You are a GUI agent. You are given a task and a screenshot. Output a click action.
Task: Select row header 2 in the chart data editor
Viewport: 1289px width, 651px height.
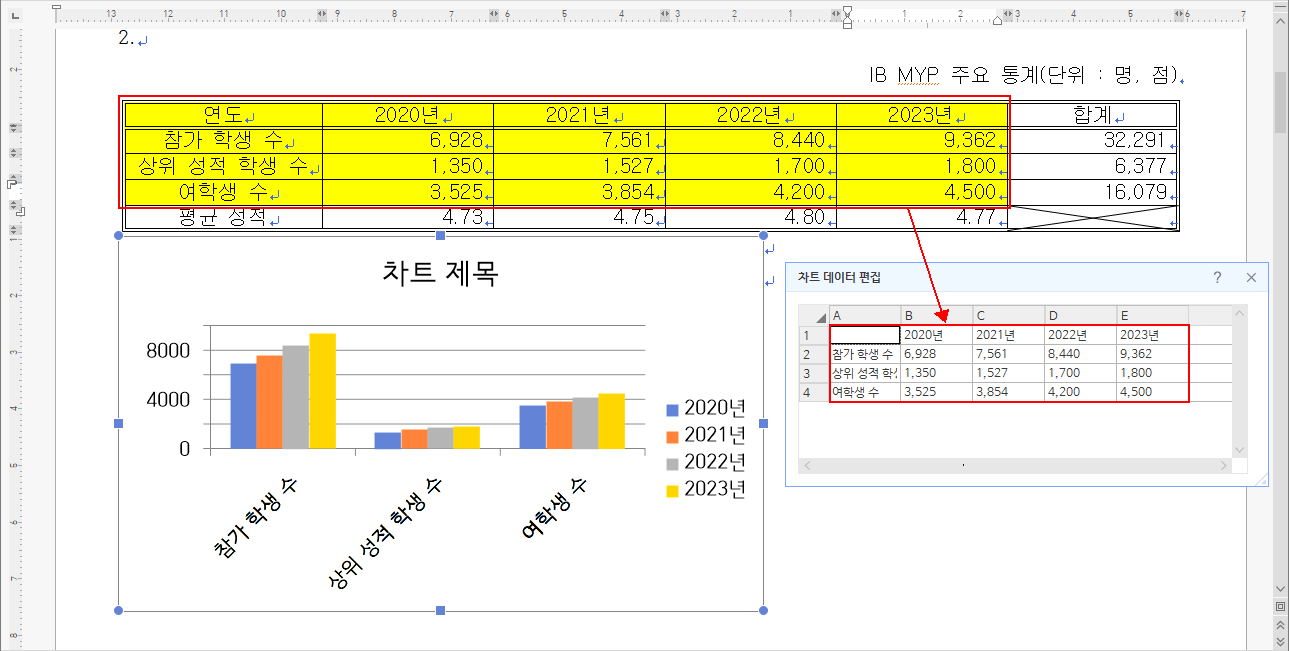[x=810, y=353]
